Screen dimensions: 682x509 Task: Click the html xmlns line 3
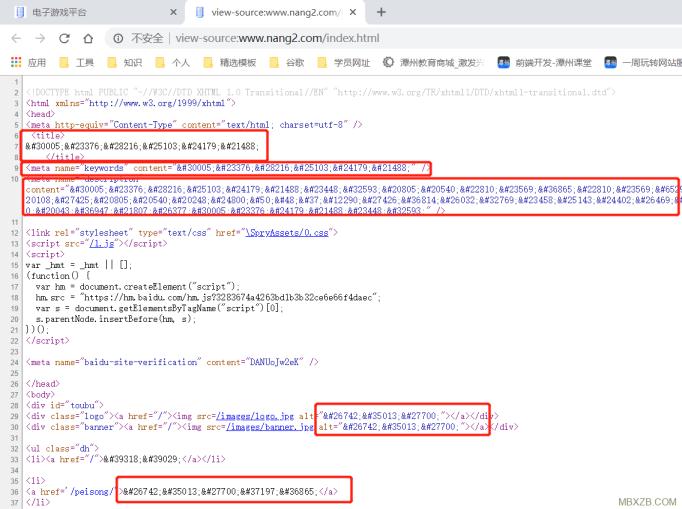pos(130,103)
